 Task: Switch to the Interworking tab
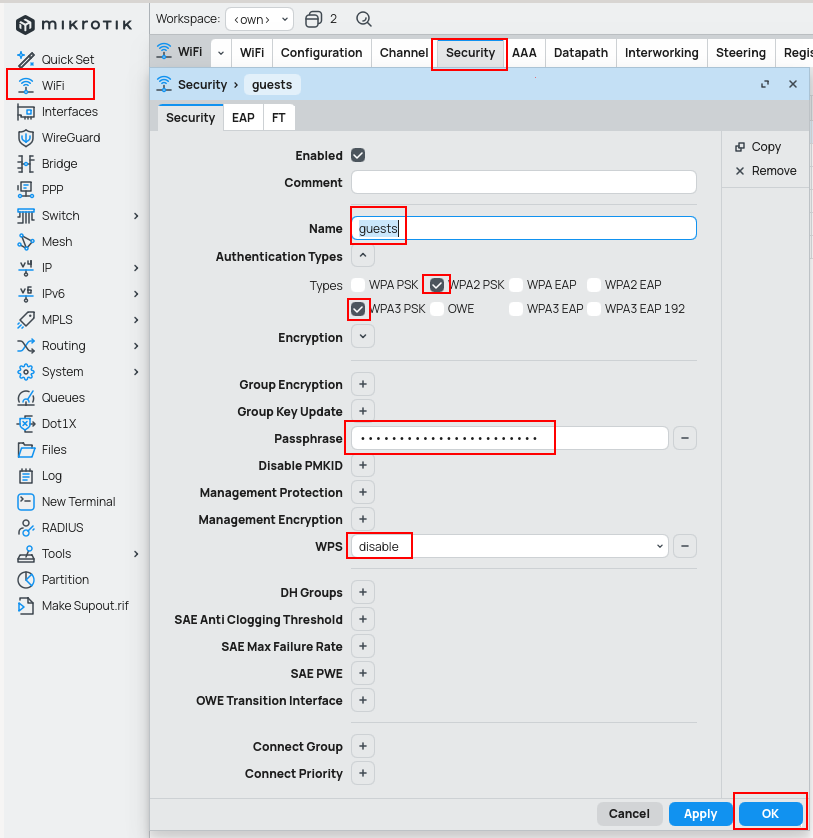pyautogui.click(x=662, y=53)
